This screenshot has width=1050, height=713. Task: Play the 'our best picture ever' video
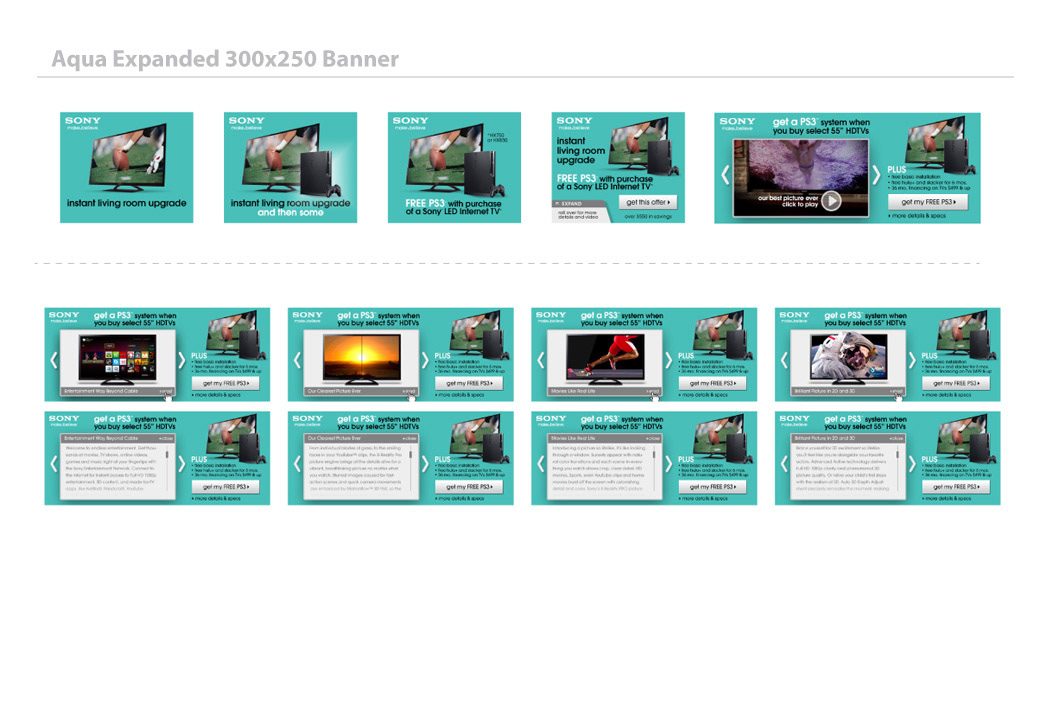[x=831, y=200]
